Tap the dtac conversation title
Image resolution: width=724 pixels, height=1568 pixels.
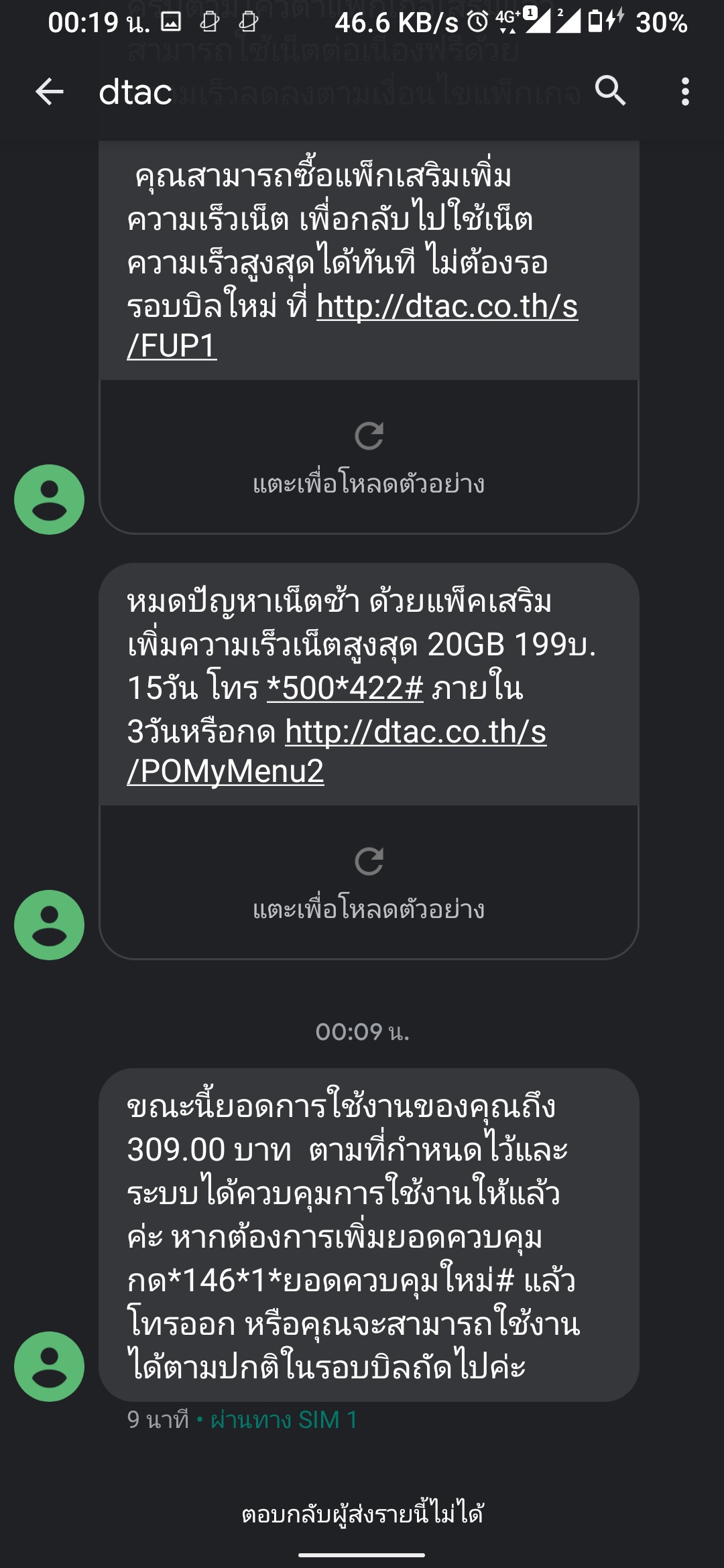[135, 91]
